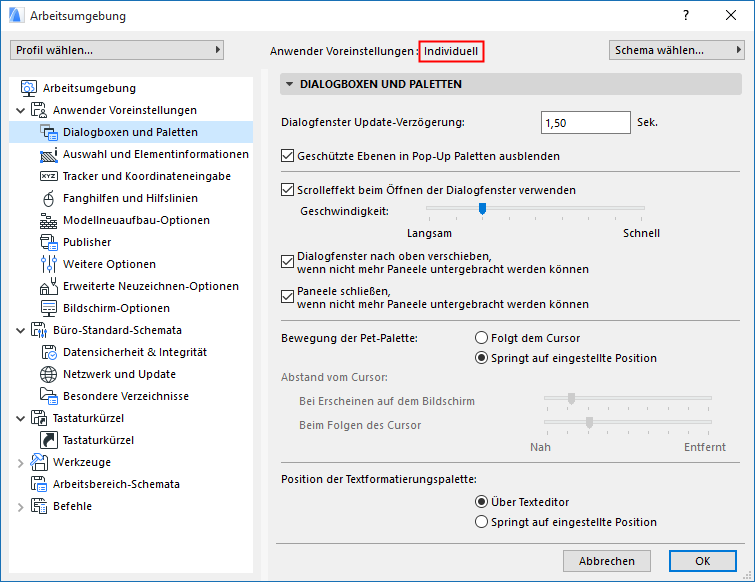Image resolution: width=755 pixels, height=582 pixels.
Task: Click the Geschwindigkeit slider handle
Action: [x=481, y=208]
